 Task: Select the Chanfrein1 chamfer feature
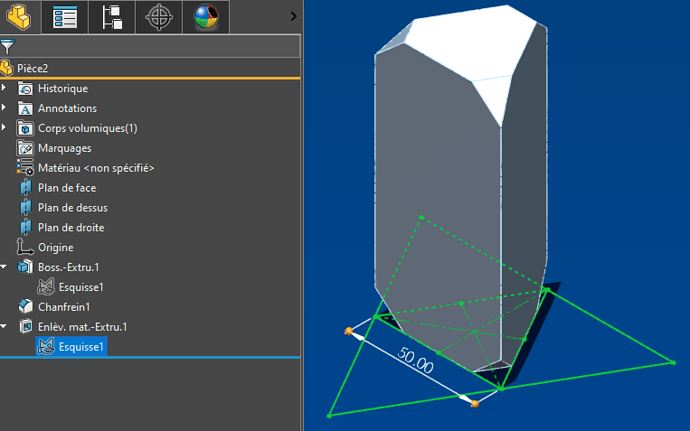coord(64,307)
